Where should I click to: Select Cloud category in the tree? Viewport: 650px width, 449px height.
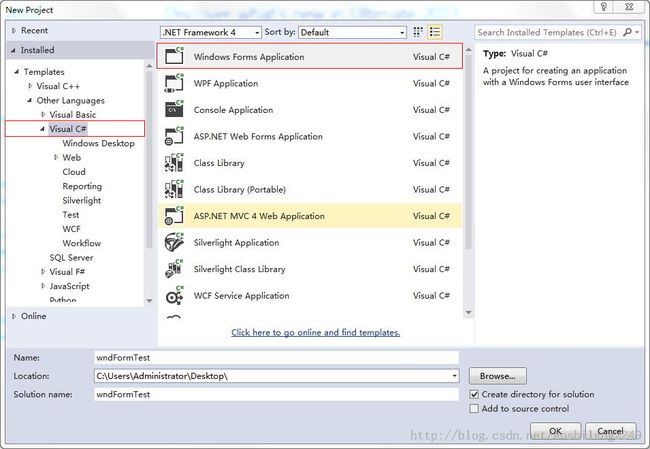(x=74, y=172)
